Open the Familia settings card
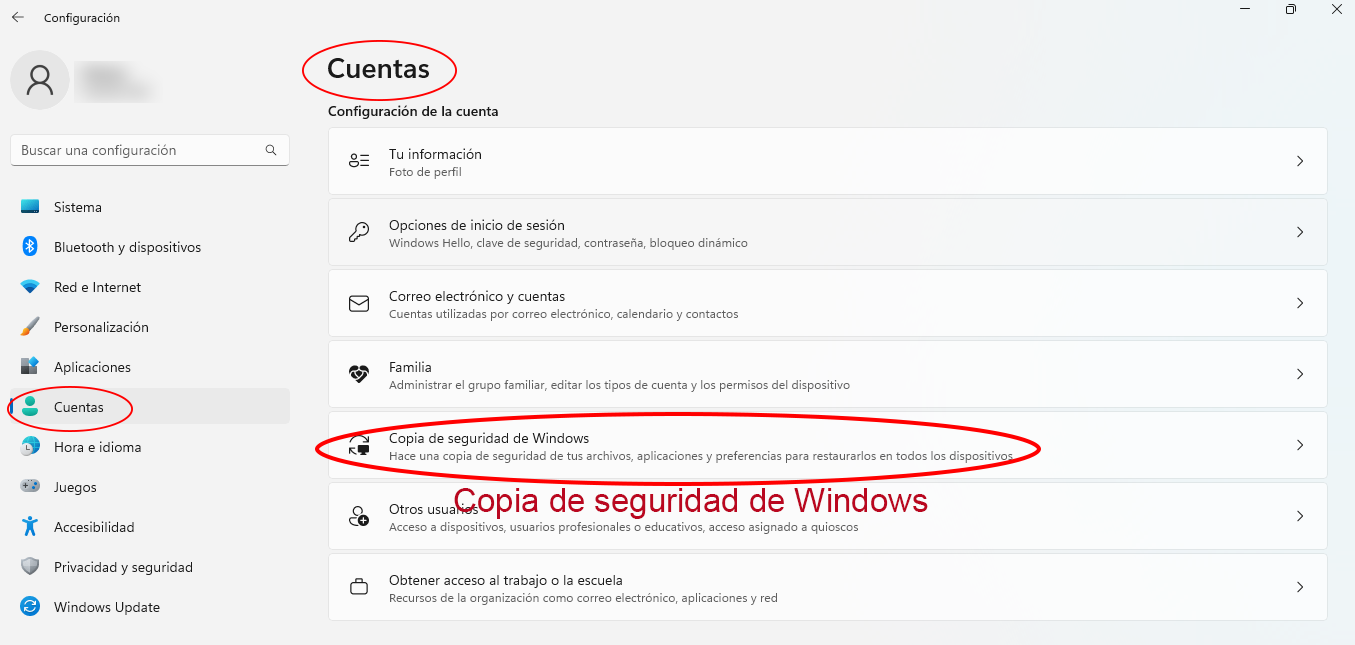Viewport: 1355px width, 645px height. click(x=828, y=374)
